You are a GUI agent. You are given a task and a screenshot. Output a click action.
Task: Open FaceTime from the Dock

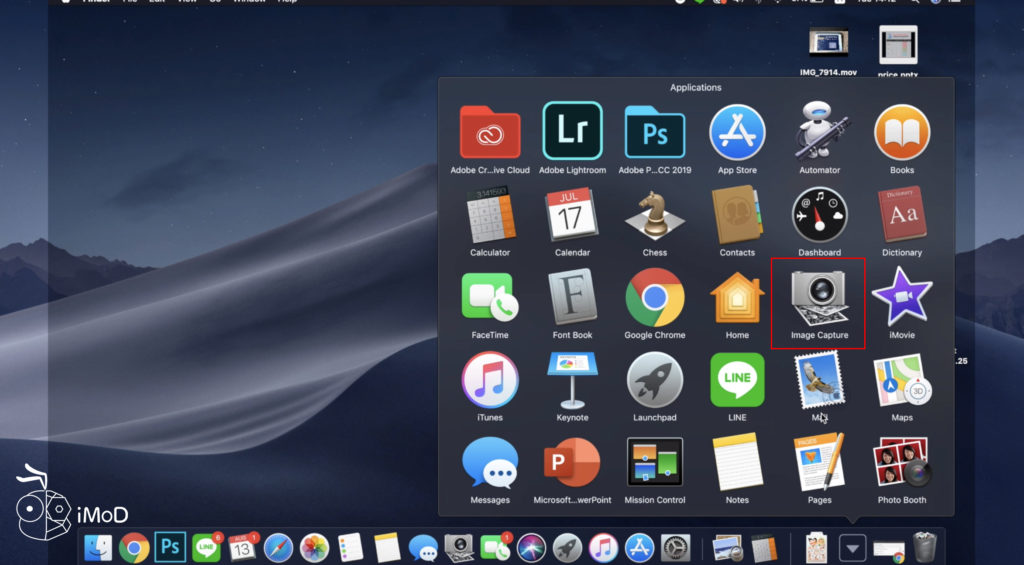pyautogui.click(x=495, y=547)
